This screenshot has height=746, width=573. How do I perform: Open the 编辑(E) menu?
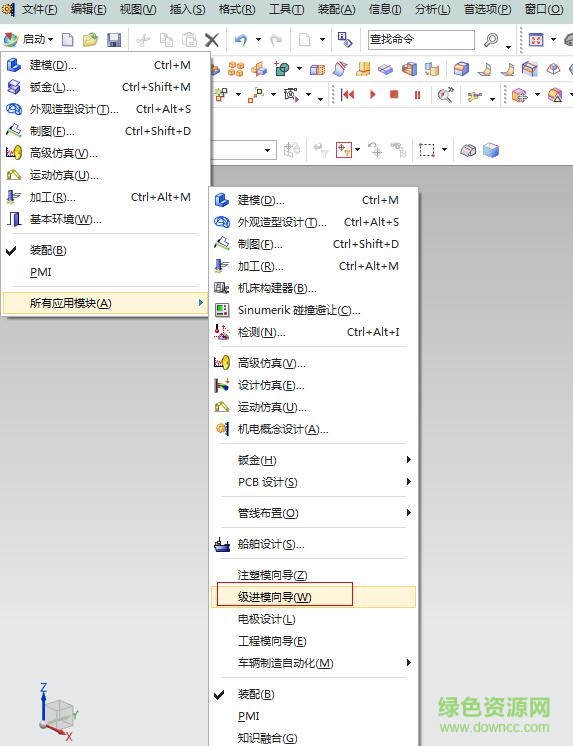point(89,9)
